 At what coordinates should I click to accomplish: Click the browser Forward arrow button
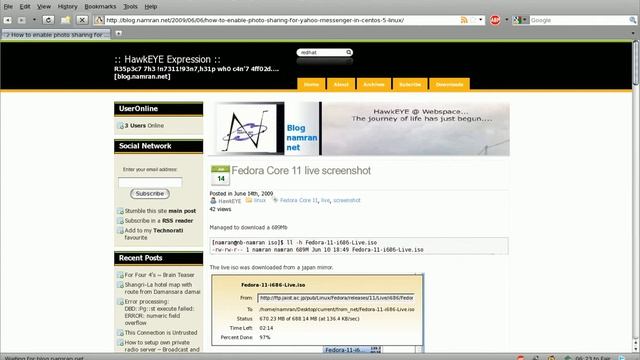coord(22,20)
